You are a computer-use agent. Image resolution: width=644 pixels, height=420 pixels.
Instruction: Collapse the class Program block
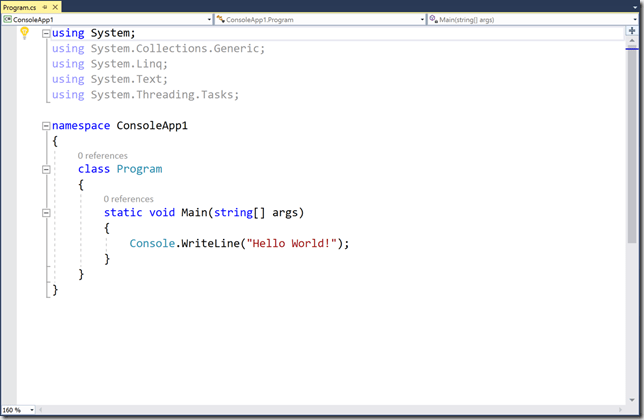point(46,170)
